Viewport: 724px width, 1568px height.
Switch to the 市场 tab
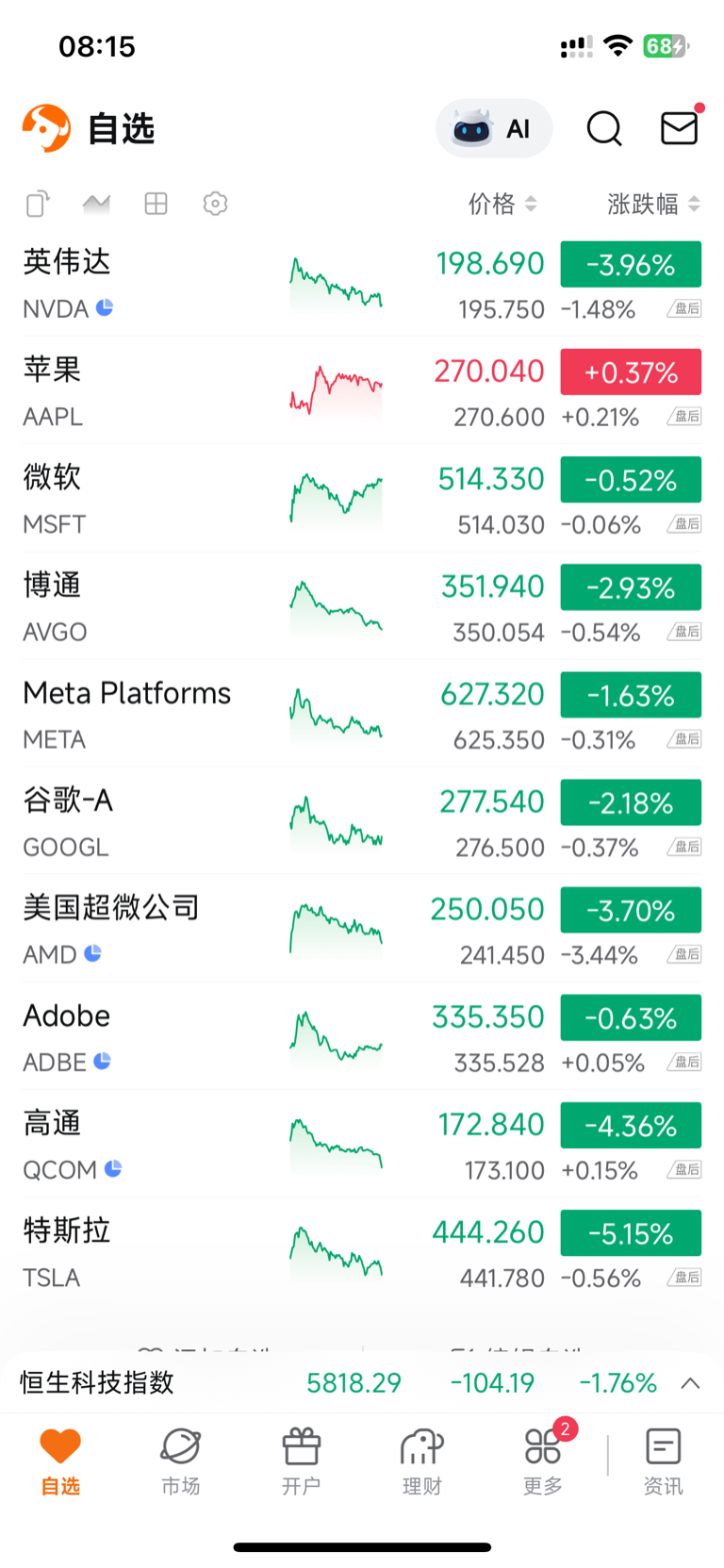pyautogui.click(x=181, y=1460)
